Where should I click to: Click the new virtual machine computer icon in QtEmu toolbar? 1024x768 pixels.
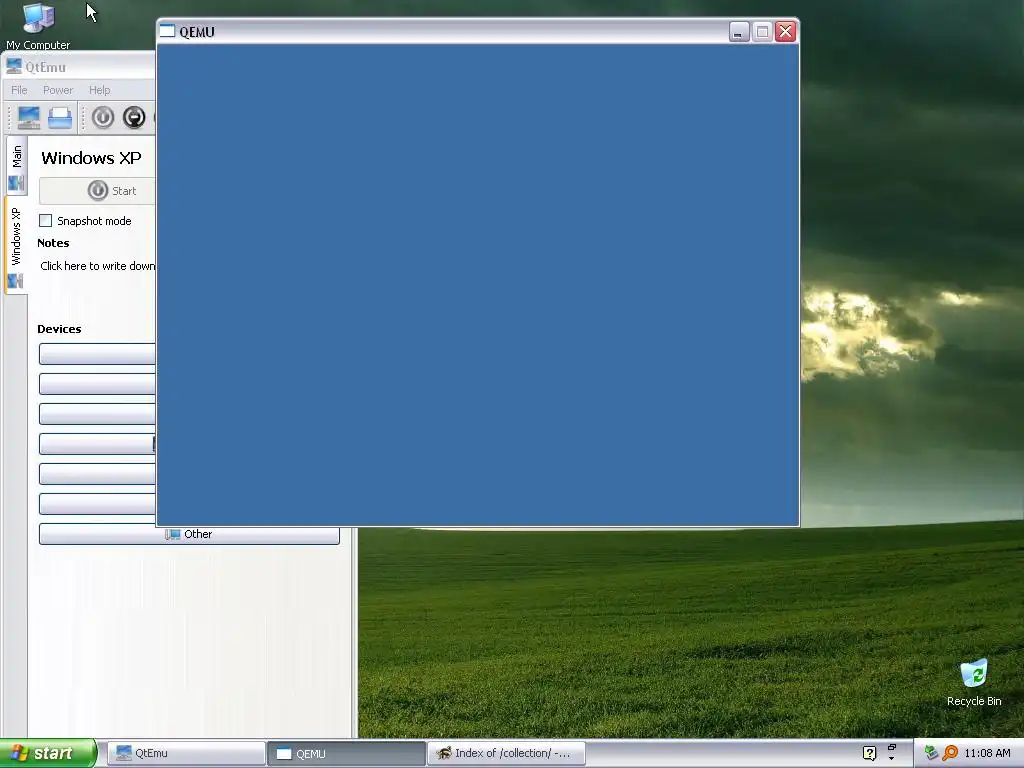(29, 118)
